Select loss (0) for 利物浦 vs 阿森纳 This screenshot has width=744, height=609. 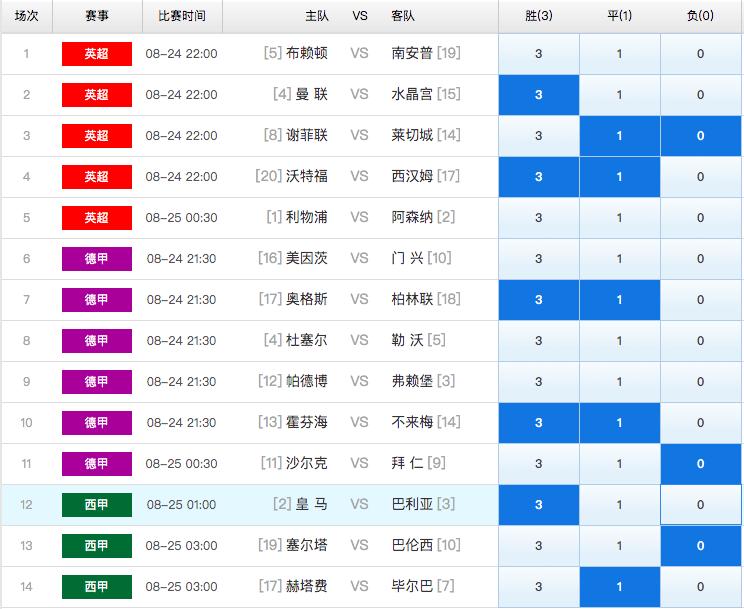701,218
